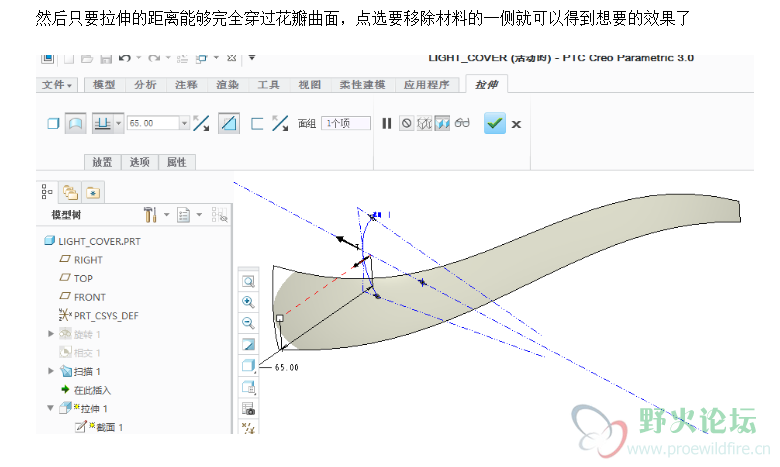Open the tree settings dropdown arrow
This screenshot has width=780, height=467.
point(167,215)
